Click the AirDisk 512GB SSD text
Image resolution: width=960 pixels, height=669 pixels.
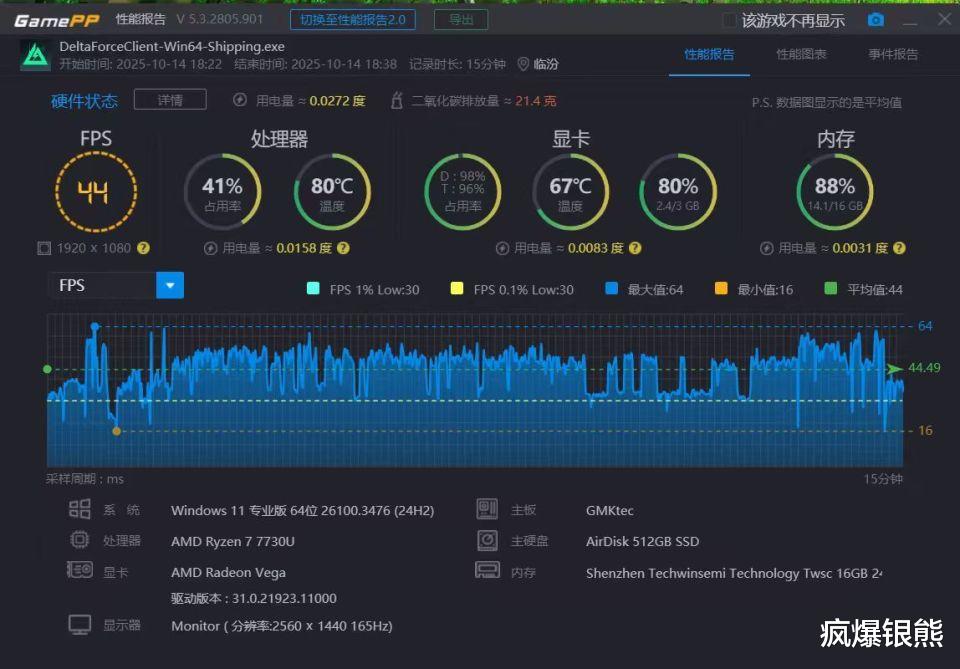(x=642, y=541)
